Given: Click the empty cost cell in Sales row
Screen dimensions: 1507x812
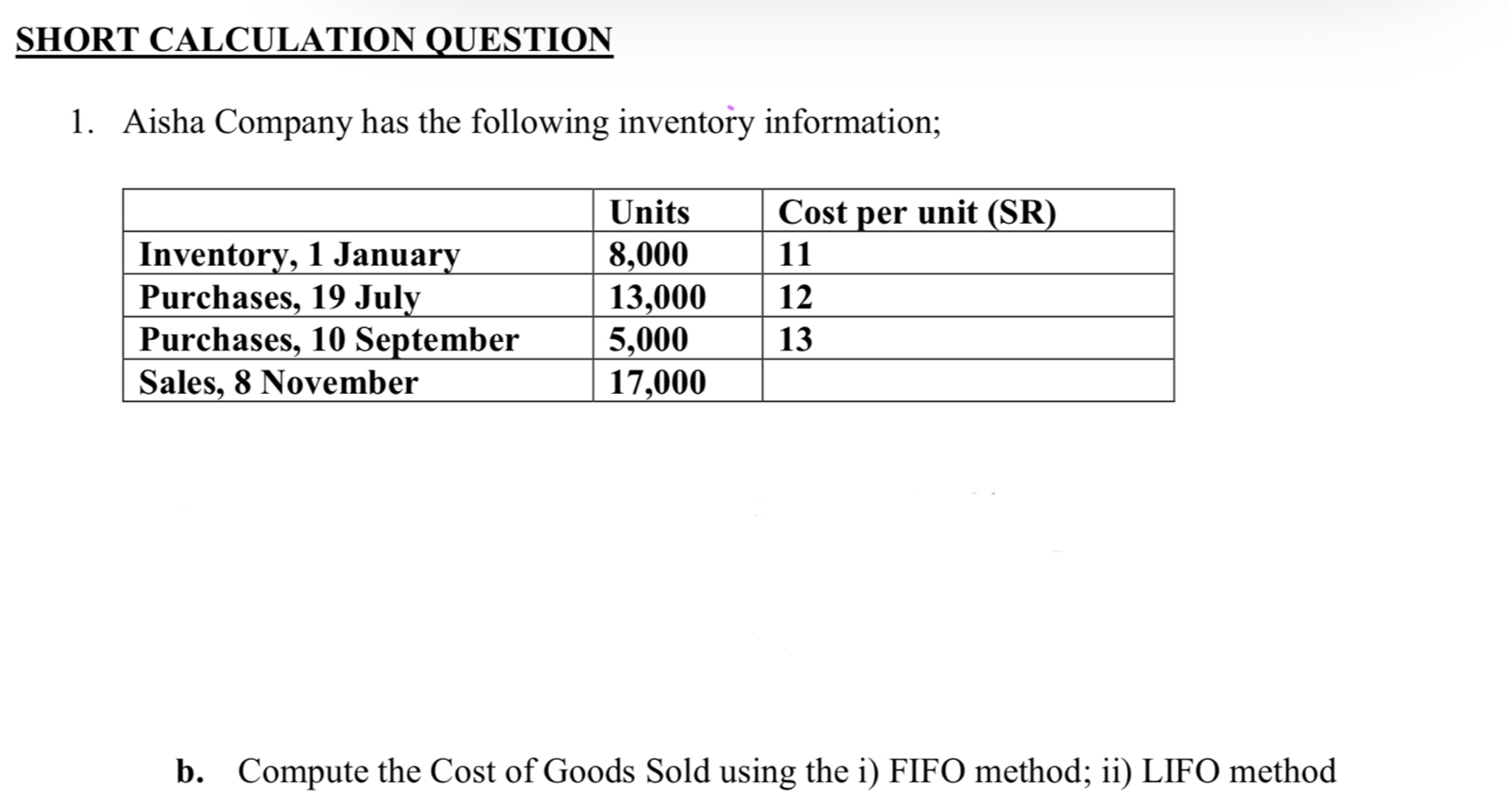Looking at the screenshot, I should 966,382.
